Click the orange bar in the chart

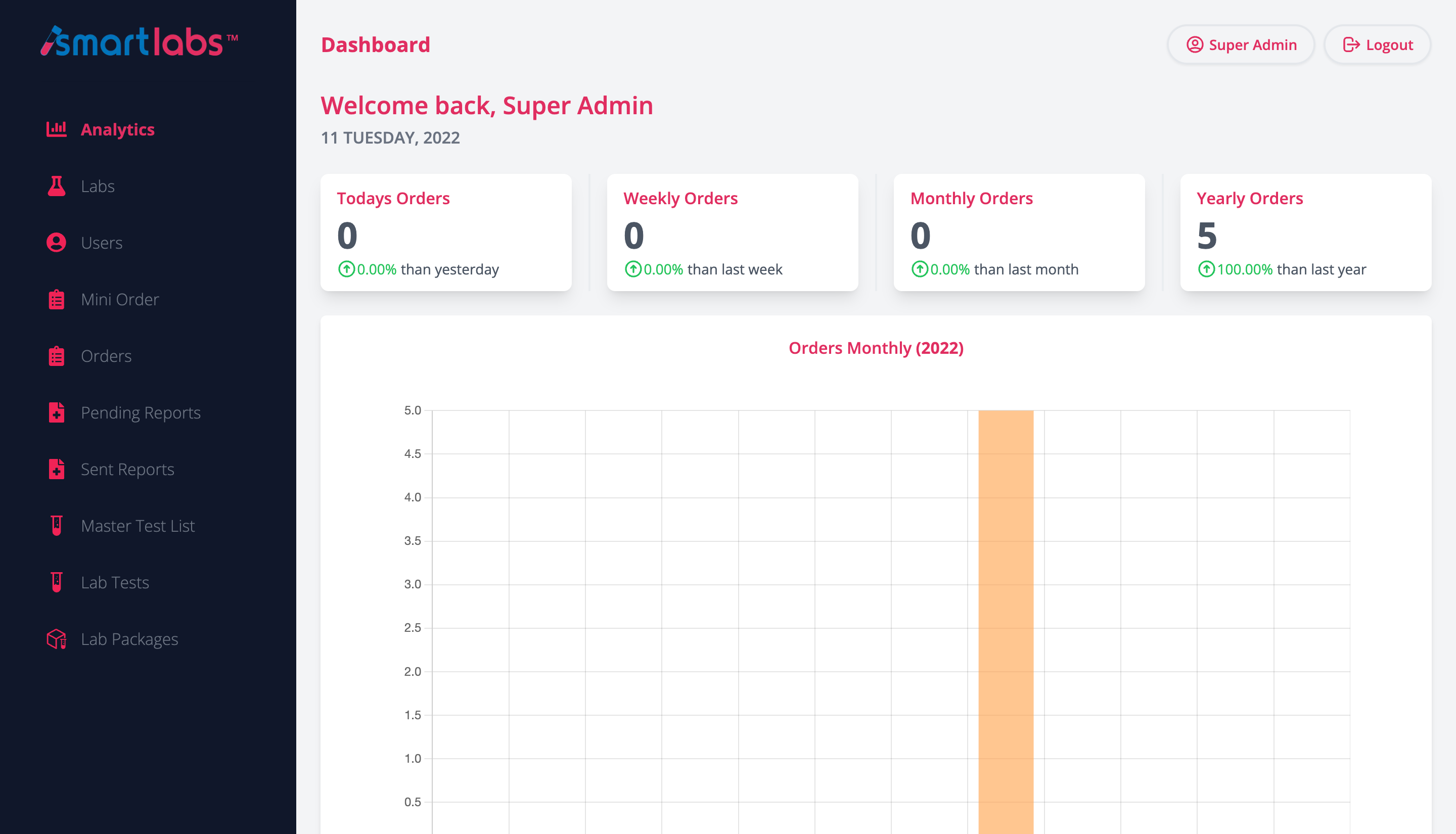[1006, 619]
